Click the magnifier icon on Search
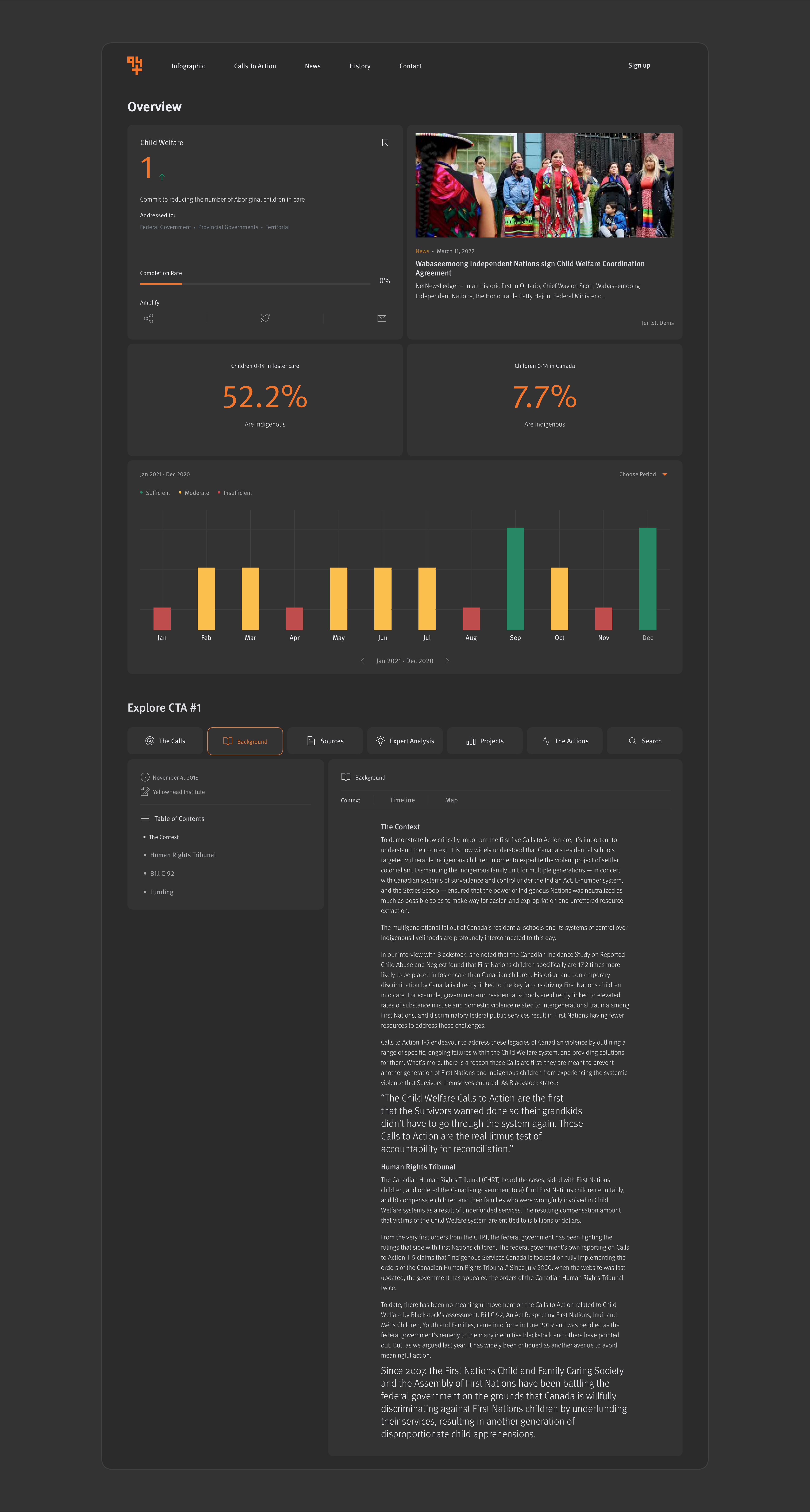 click(x=632, y=741)
